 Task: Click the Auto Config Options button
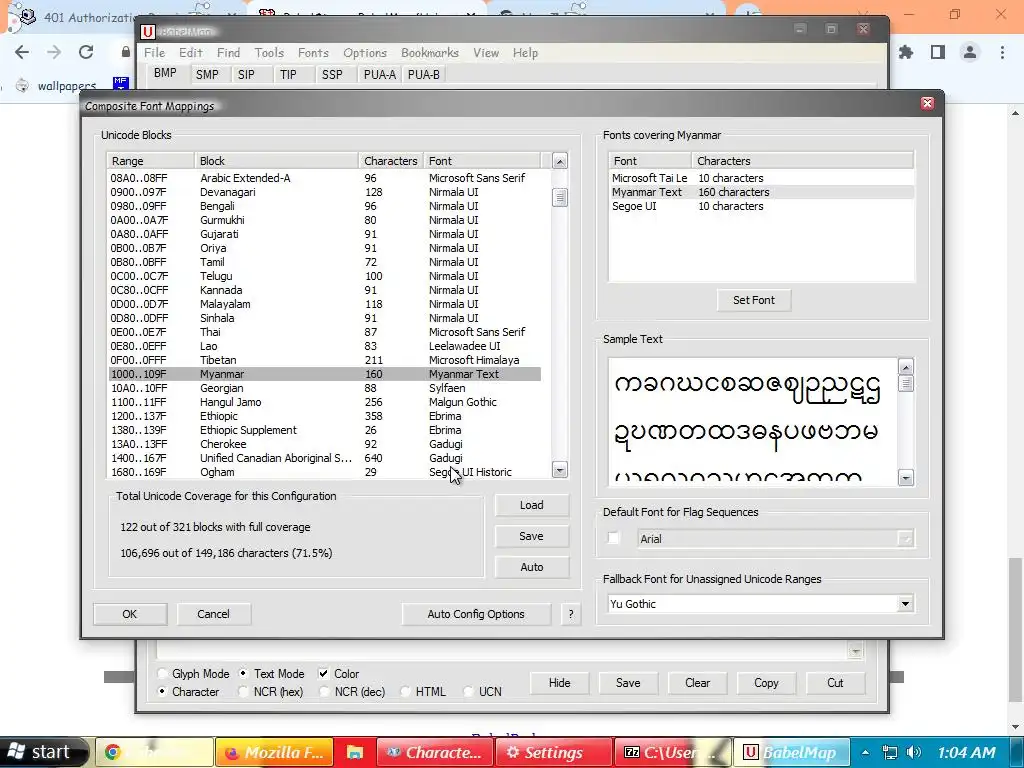tap(476, 614)
